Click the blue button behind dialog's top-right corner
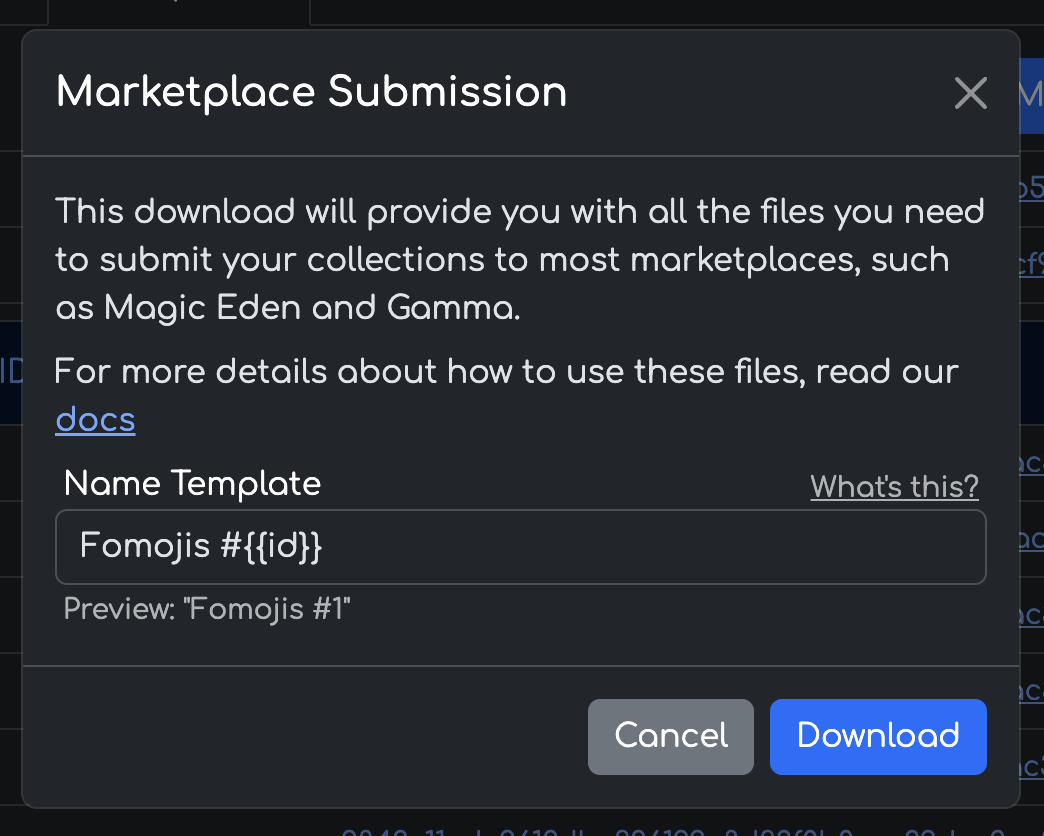The height and width of the screenshot is (836, 1044). tap(1031, 95)
